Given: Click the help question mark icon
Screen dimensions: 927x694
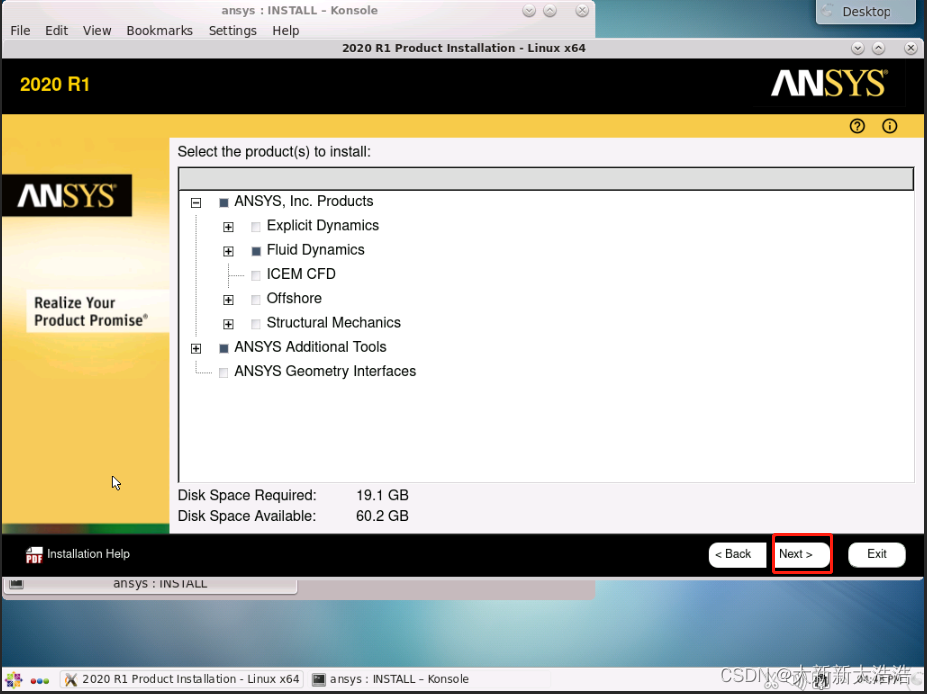Looking at the screenshot, I should (857, 126).
